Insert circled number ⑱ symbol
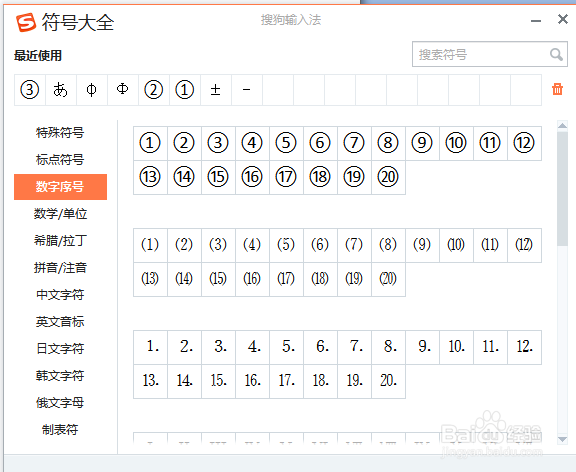Screen dimensions: 576x472 click(x=320, y=177)
